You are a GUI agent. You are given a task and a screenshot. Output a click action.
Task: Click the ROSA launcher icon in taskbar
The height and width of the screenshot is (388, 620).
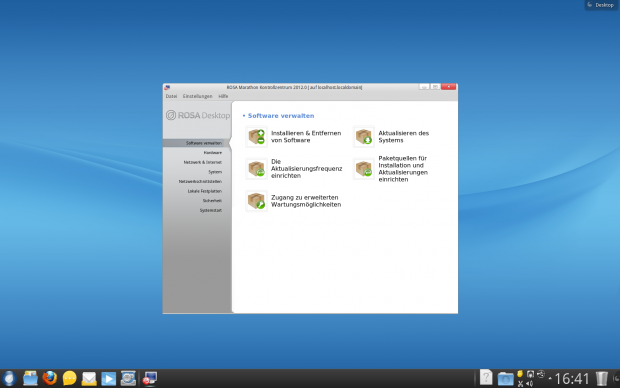[x=9, y=379]
